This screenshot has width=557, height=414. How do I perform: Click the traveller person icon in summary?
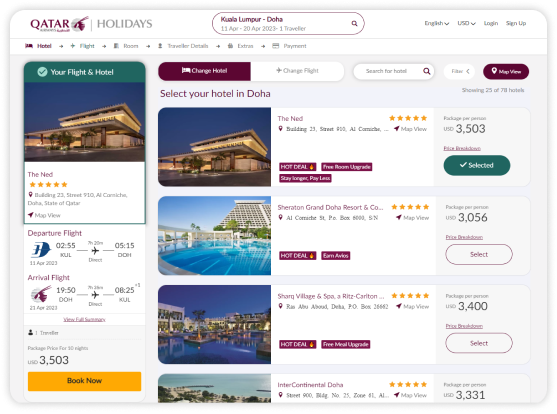pyautogui.click(x=31, y=333)
